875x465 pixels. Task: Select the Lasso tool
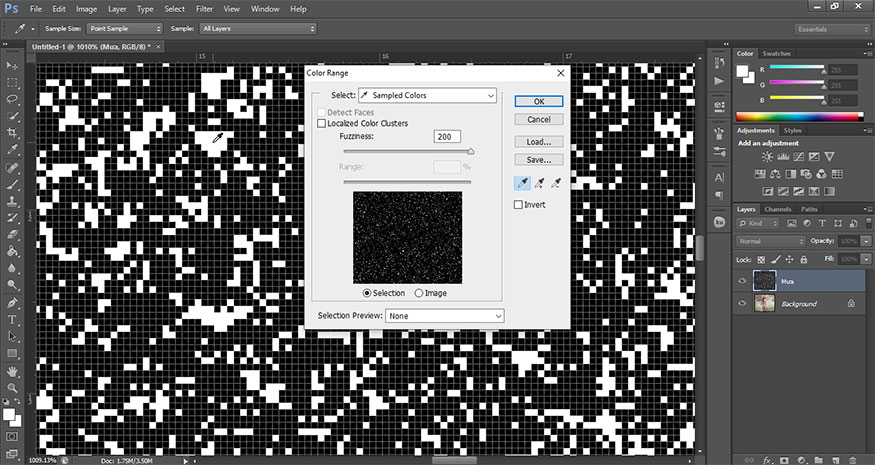pos(12,99)
